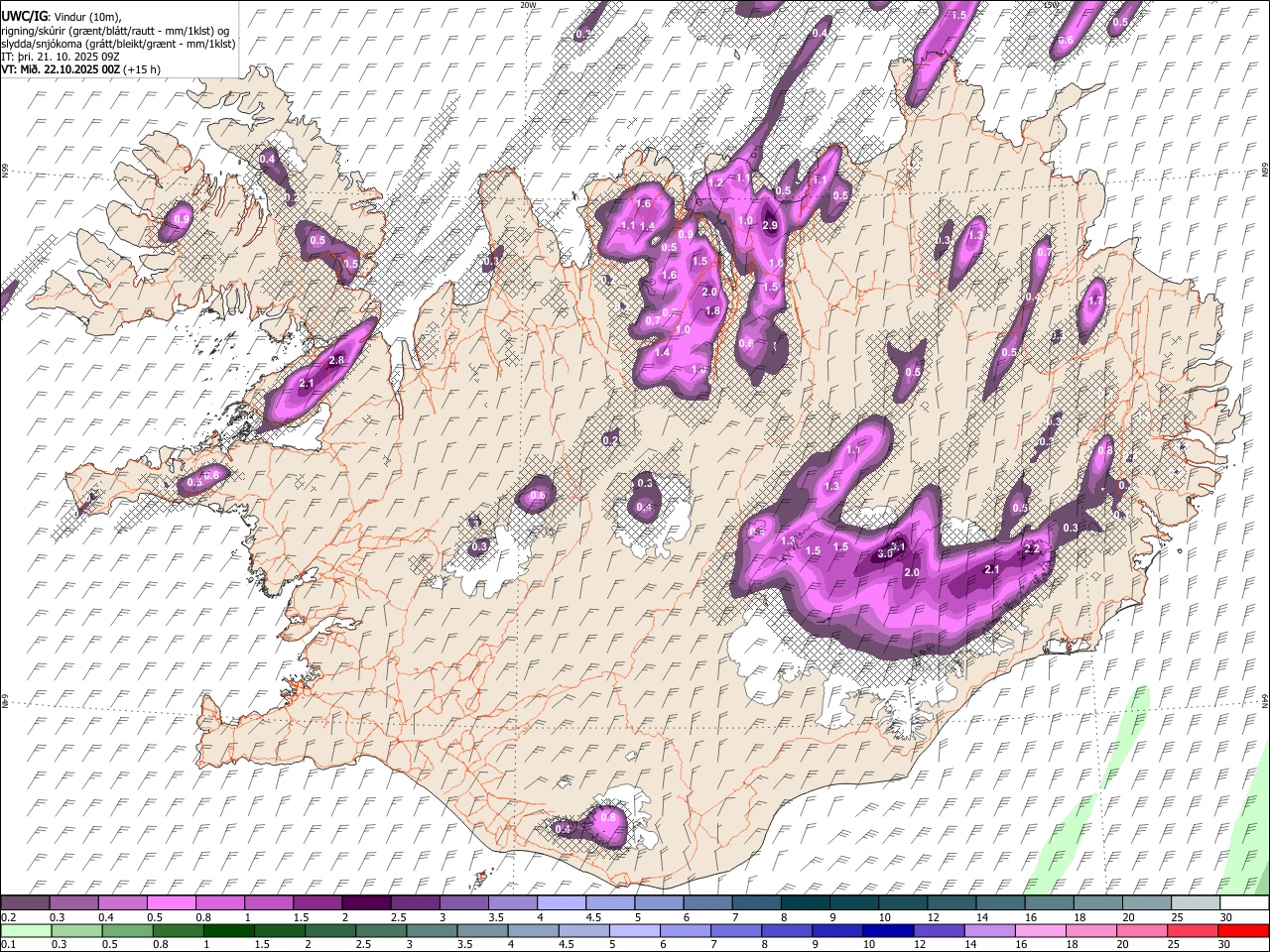Click the '(+15 h)' forecast offset text
1270x952 pixels.
click(142, 69)
